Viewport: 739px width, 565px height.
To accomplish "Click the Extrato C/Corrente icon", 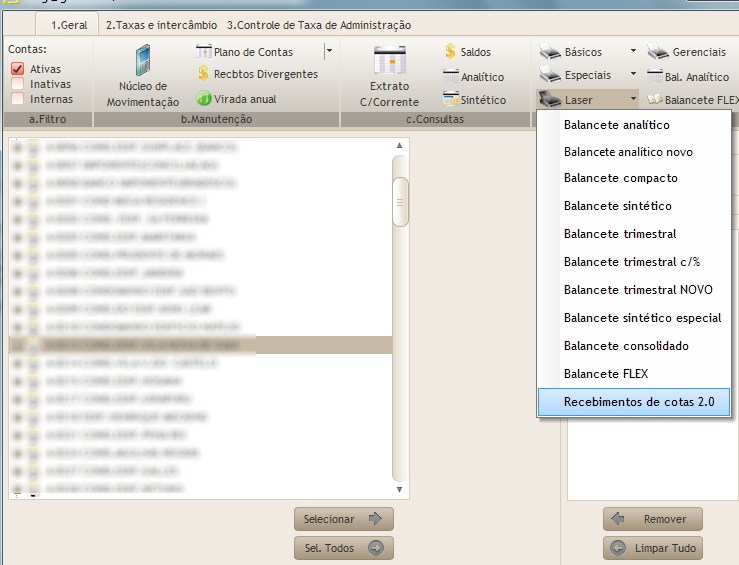I will tap(389, 62).
